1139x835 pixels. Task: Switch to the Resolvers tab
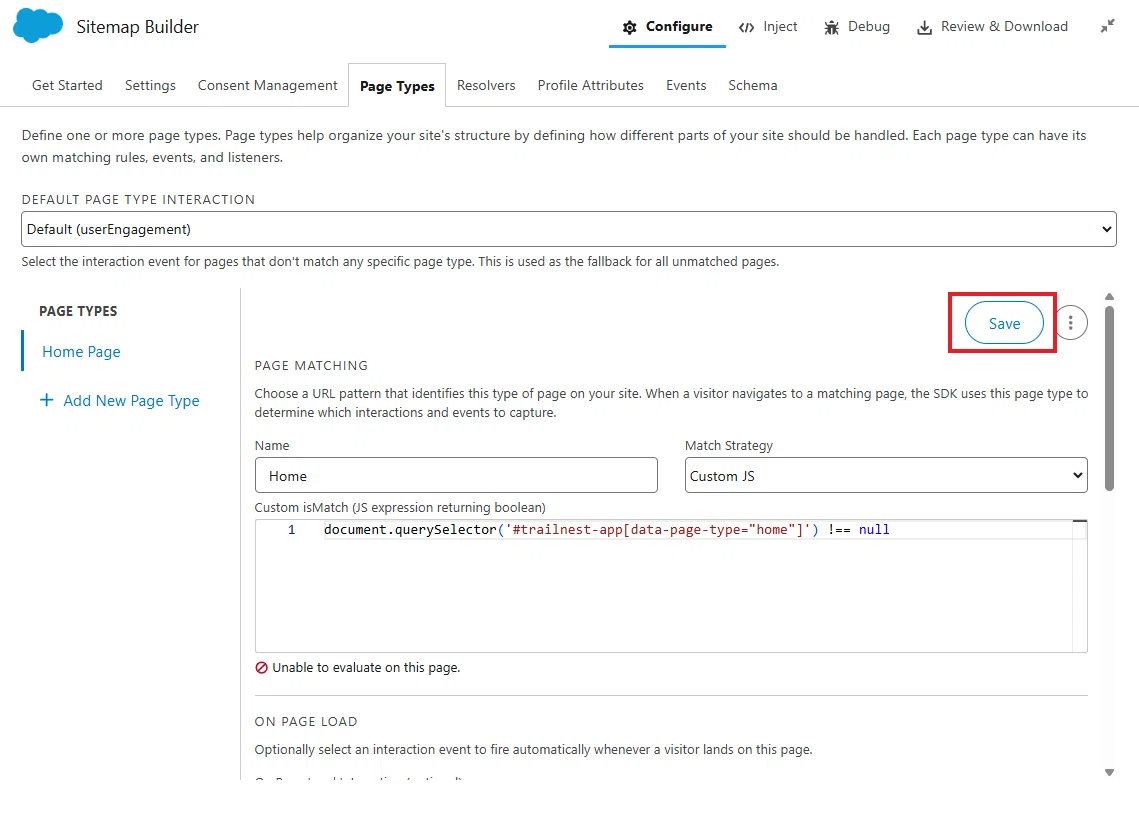(486, 85)
